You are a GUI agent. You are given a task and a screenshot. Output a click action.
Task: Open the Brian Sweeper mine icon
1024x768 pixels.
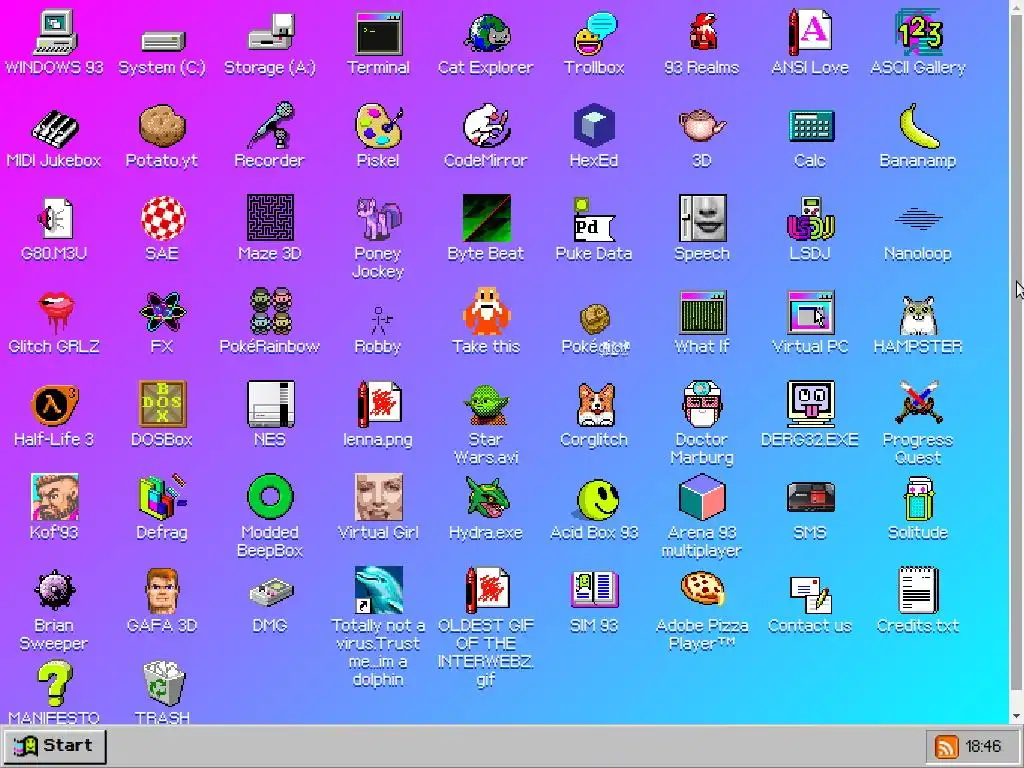click(54, 591)
